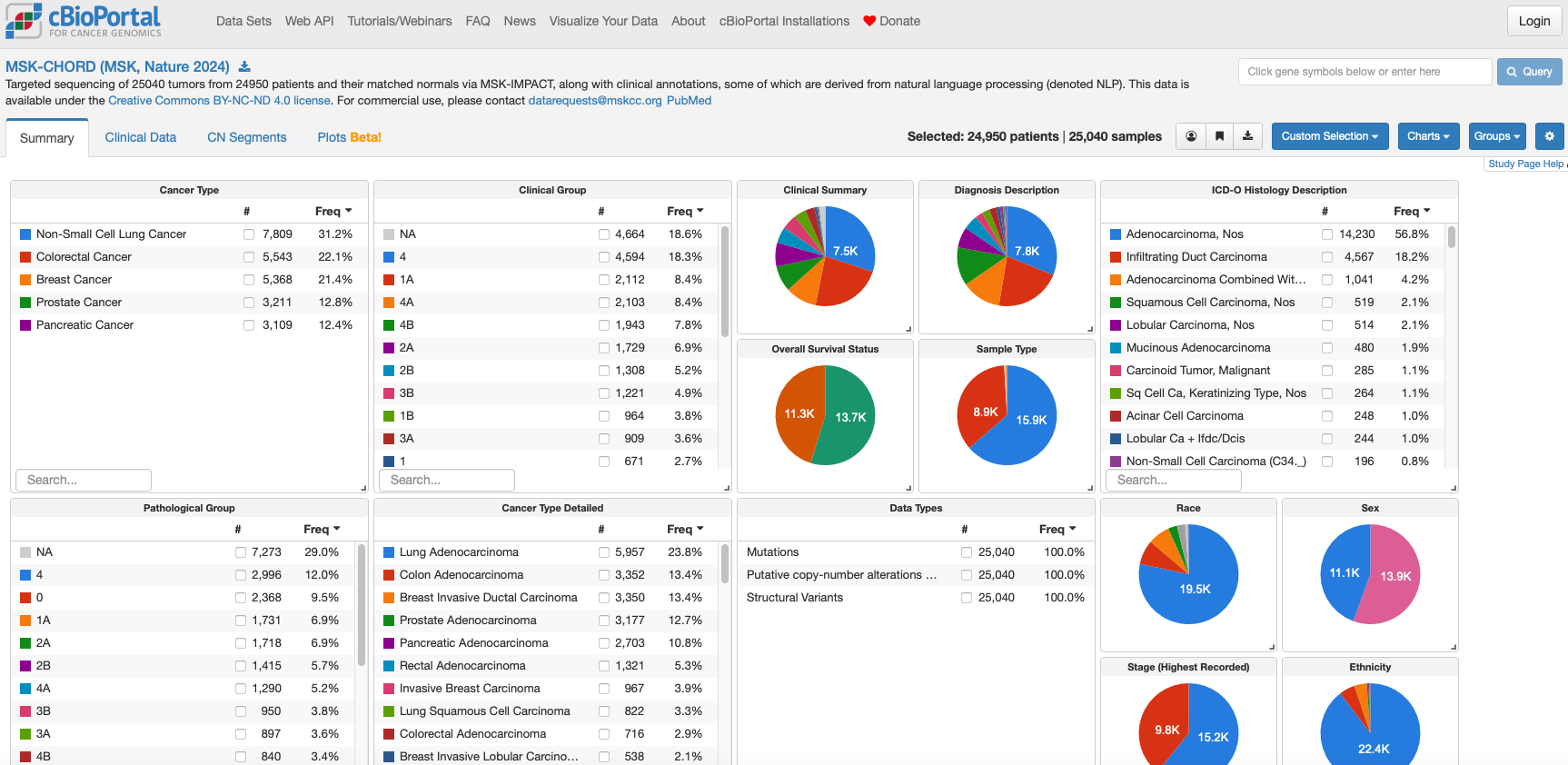
Task: Check the Non-Small Cell Lung Cancer checkbox
Action: click(x=249, y=234)
